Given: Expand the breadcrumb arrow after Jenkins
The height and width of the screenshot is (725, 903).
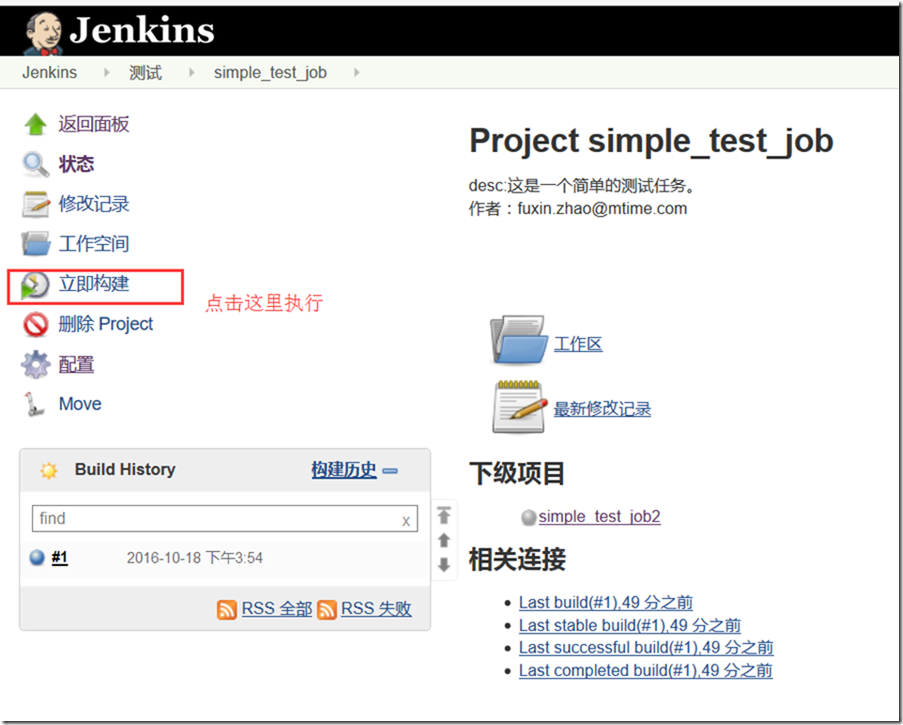Looking at the screenshot, I should [107, 73].
